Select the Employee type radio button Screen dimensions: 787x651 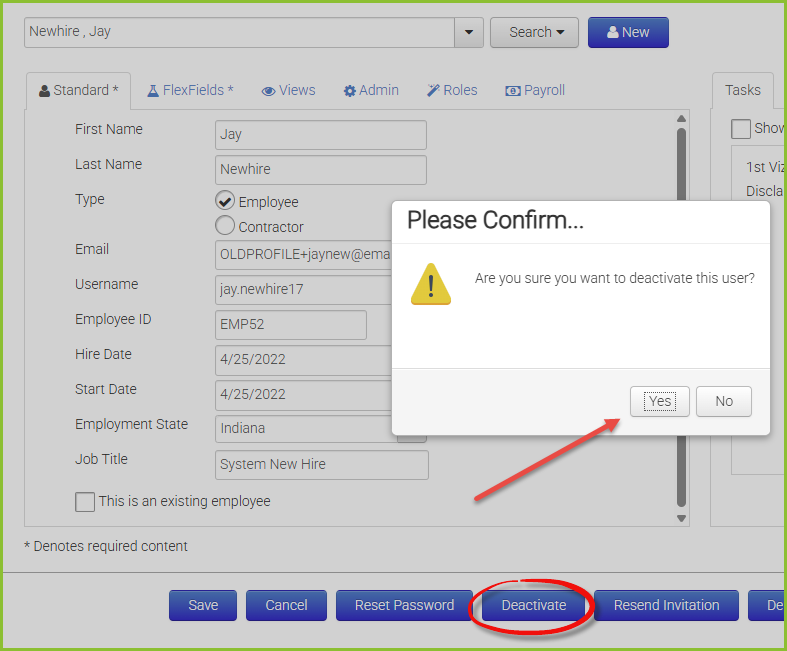point(225,200)
